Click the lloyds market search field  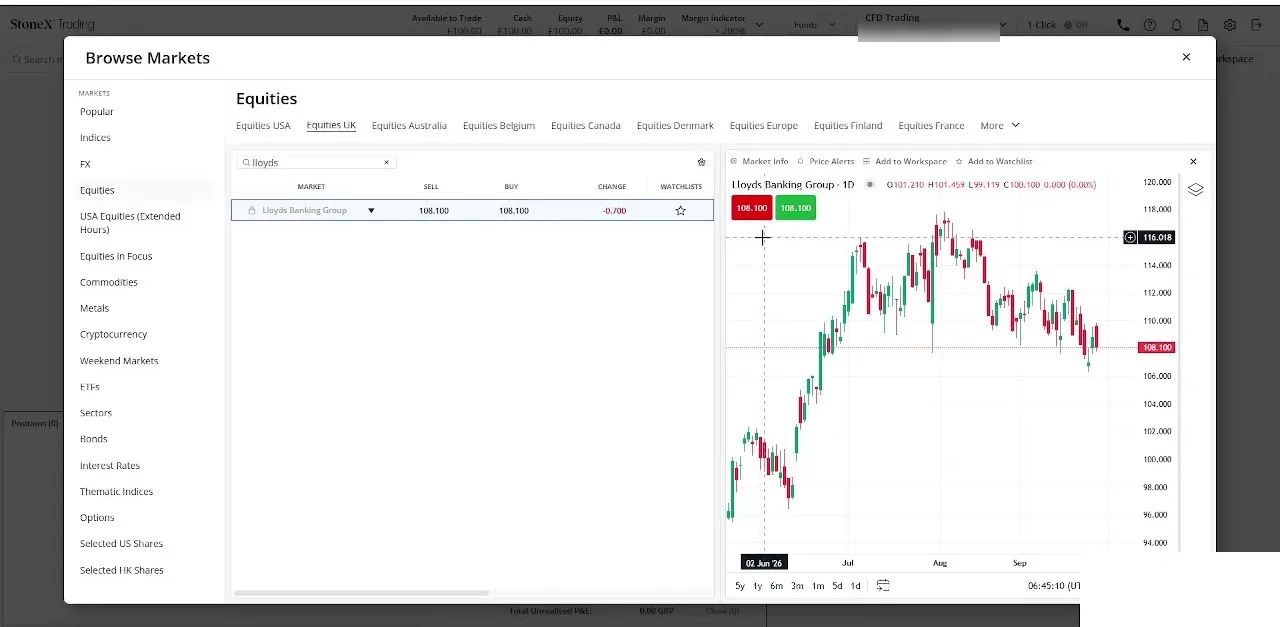[x=316, y=162]
